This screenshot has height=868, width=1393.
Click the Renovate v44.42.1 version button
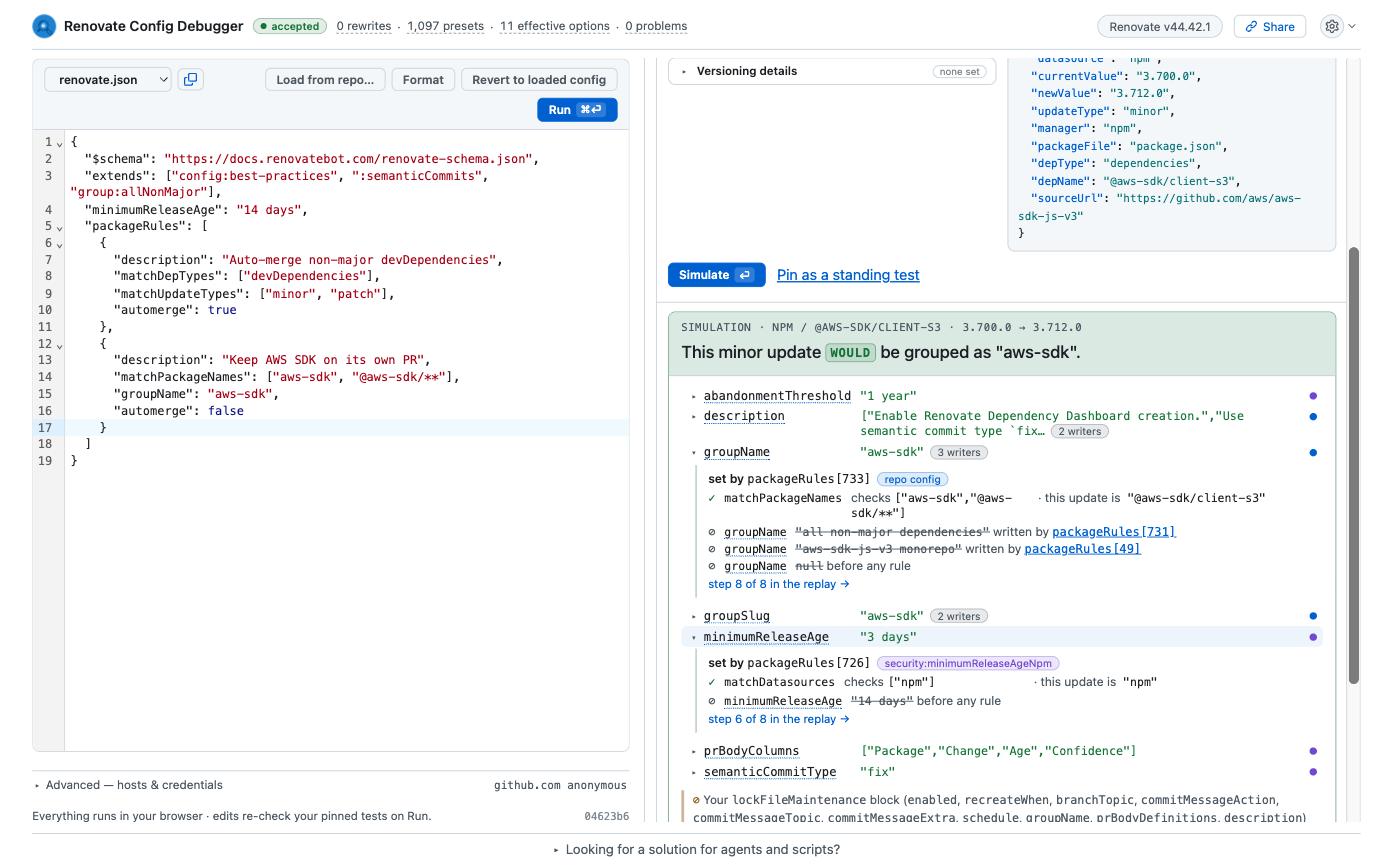(1160, 27)
